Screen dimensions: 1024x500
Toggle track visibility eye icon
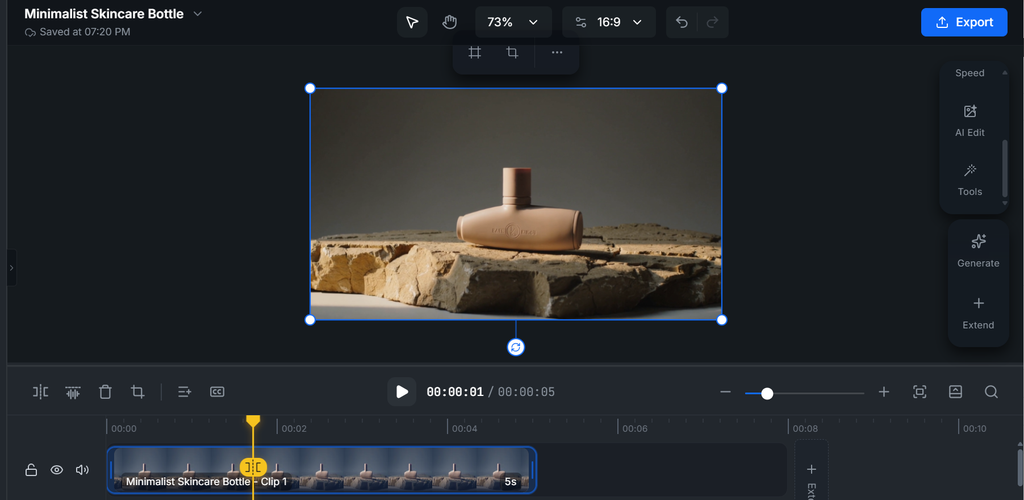click(57, 470)
